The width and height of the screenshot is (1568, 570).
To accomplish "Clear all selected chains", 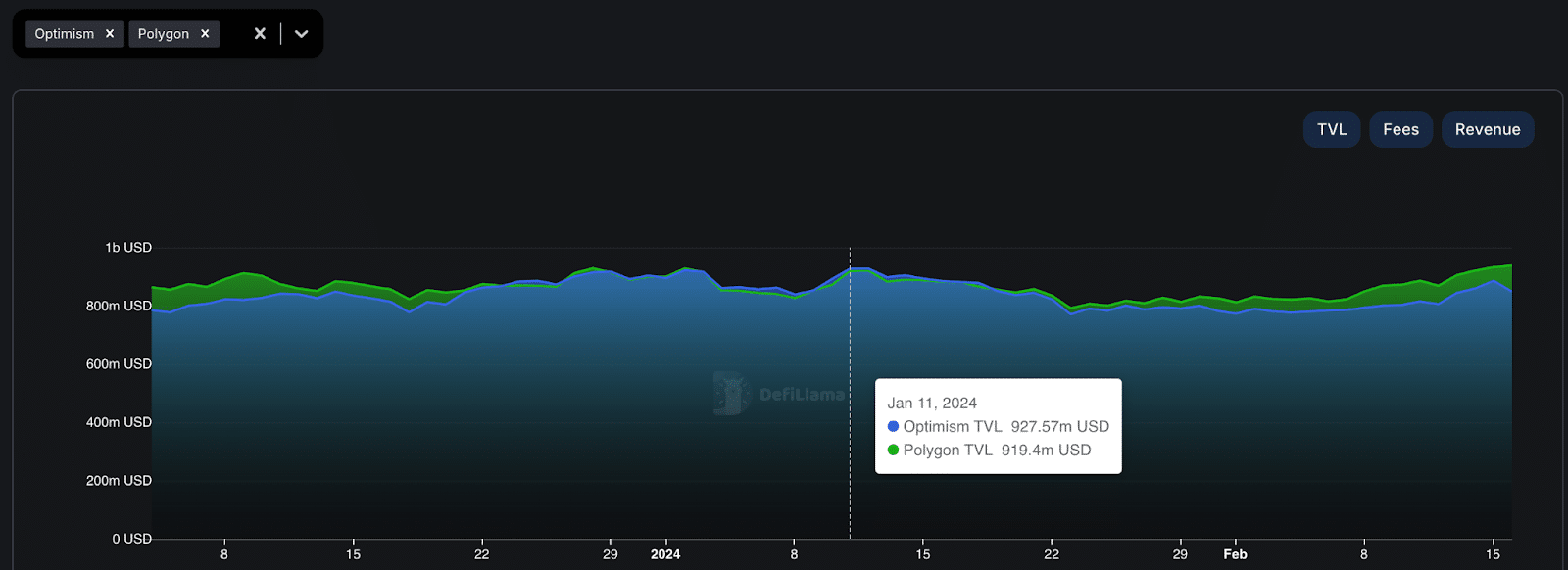I will click(260, 34).
